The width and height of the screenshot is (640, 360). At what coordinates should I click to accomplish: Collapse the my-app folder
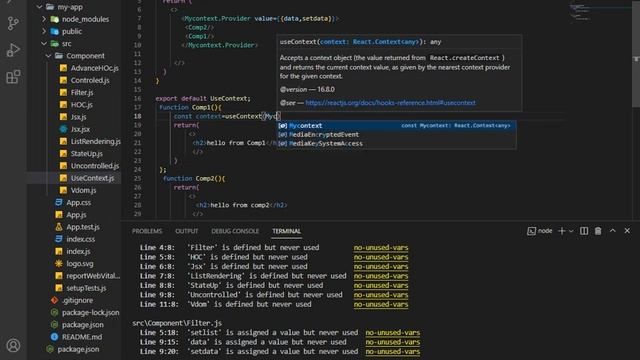40,7
